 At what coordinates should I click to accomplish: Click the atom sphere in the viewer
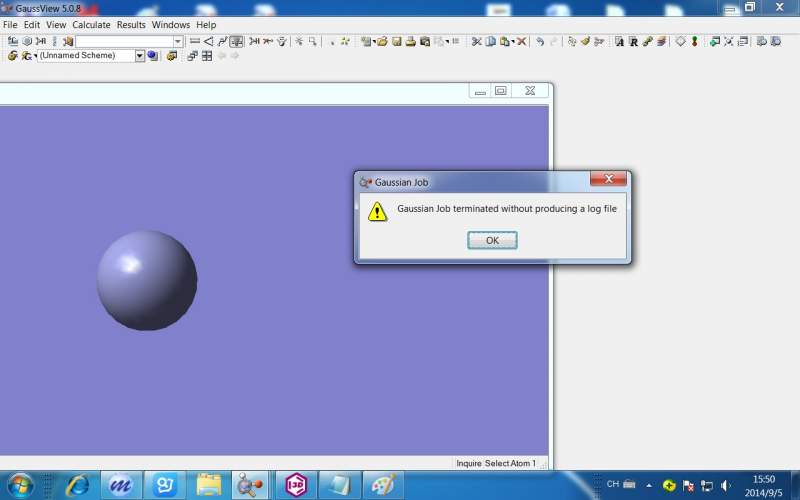[147, 280]
